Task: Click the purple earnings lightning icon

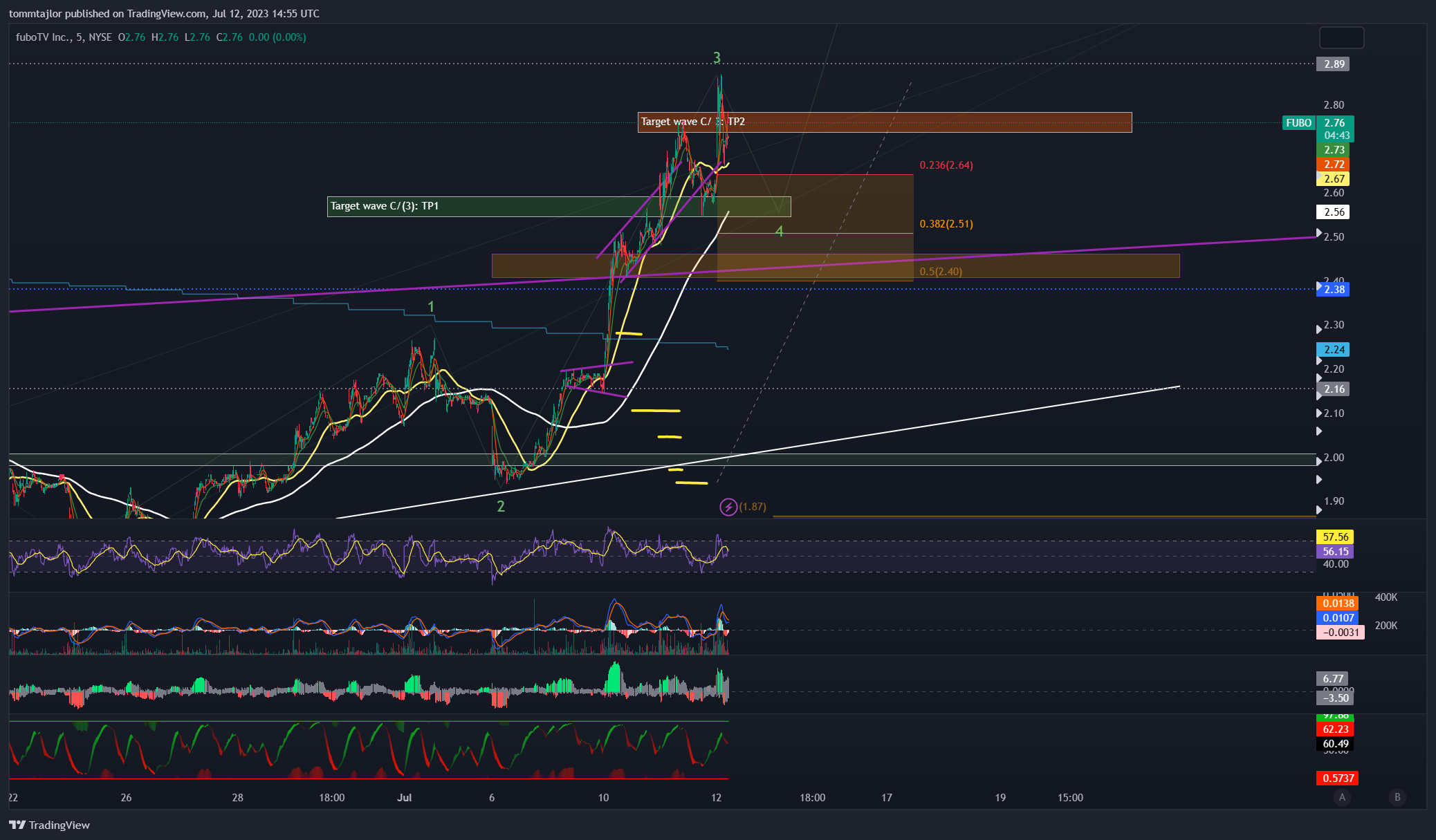Action: tap(728, 507)
